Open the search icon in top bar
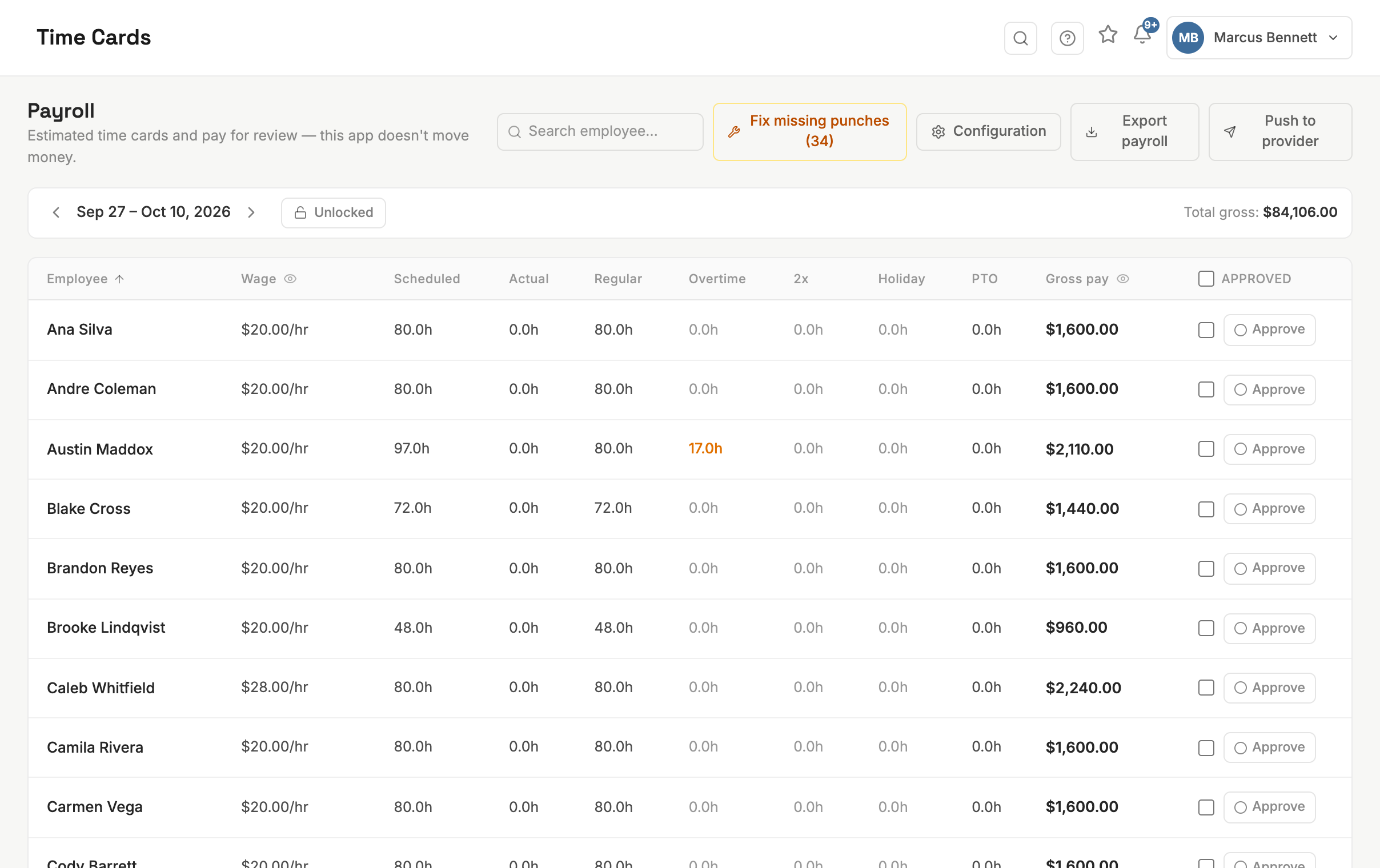Screen dimensions: 1380x868 coord(1020,38)
